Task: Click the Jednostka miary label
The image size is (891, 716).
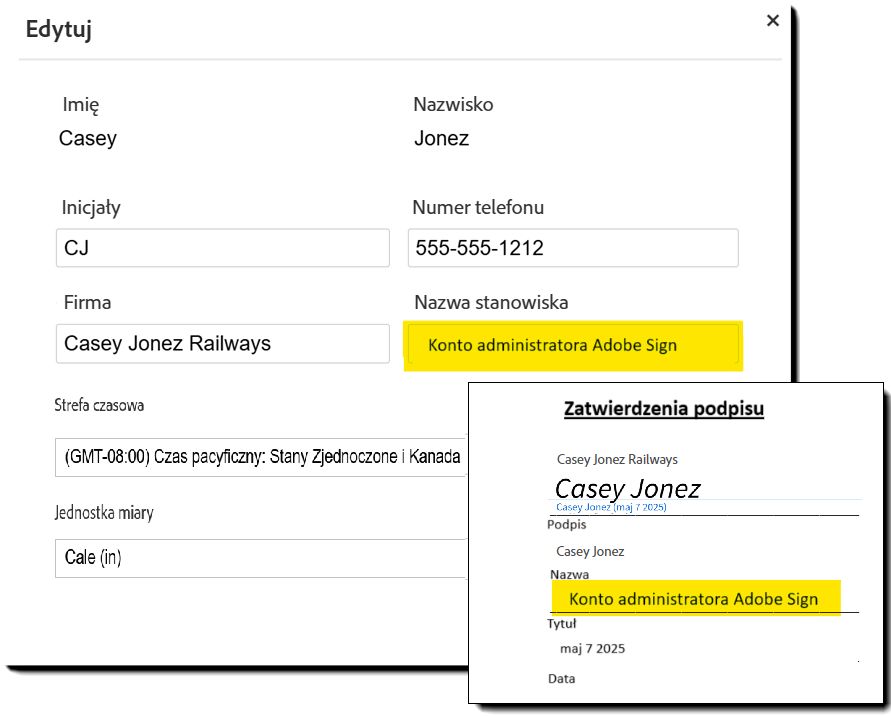Action: [x=104, y=513]
